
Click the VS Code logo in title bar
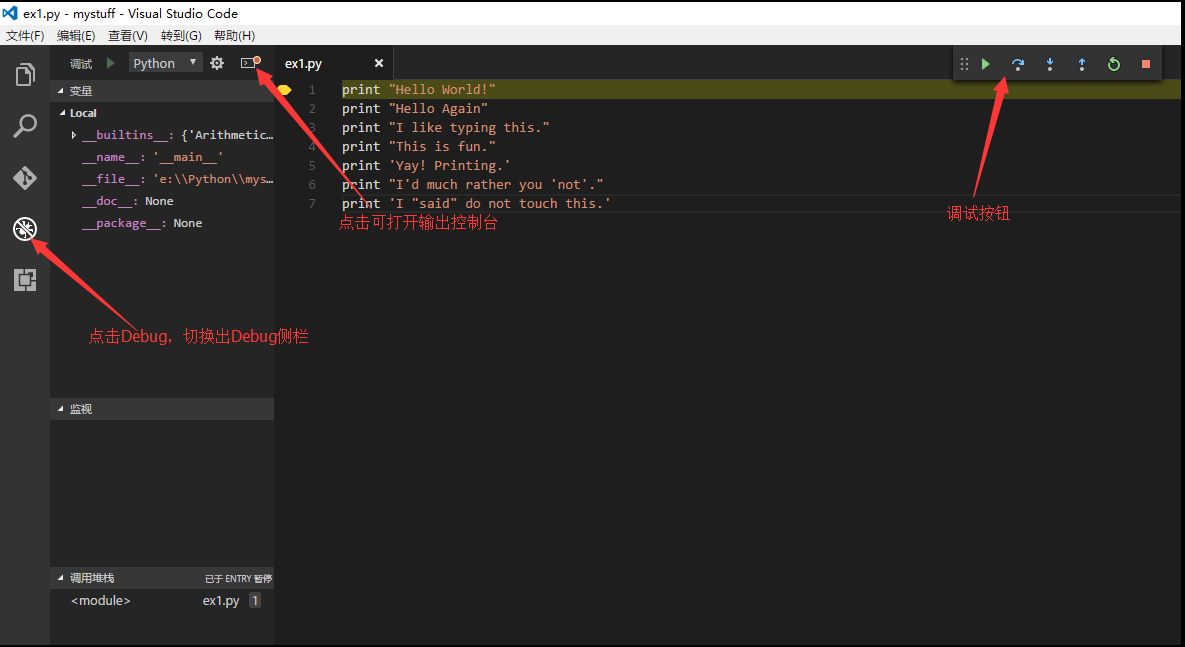click(10, 13)
